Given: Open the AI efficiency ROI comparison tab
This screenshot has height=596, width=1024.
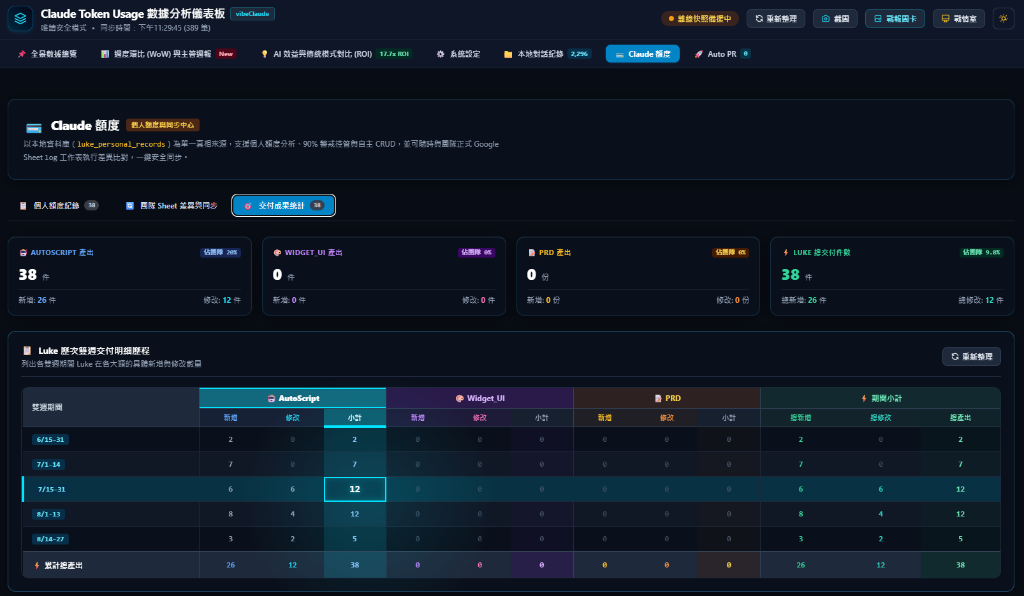Looking at the screenshot, I should coord(335,54).
